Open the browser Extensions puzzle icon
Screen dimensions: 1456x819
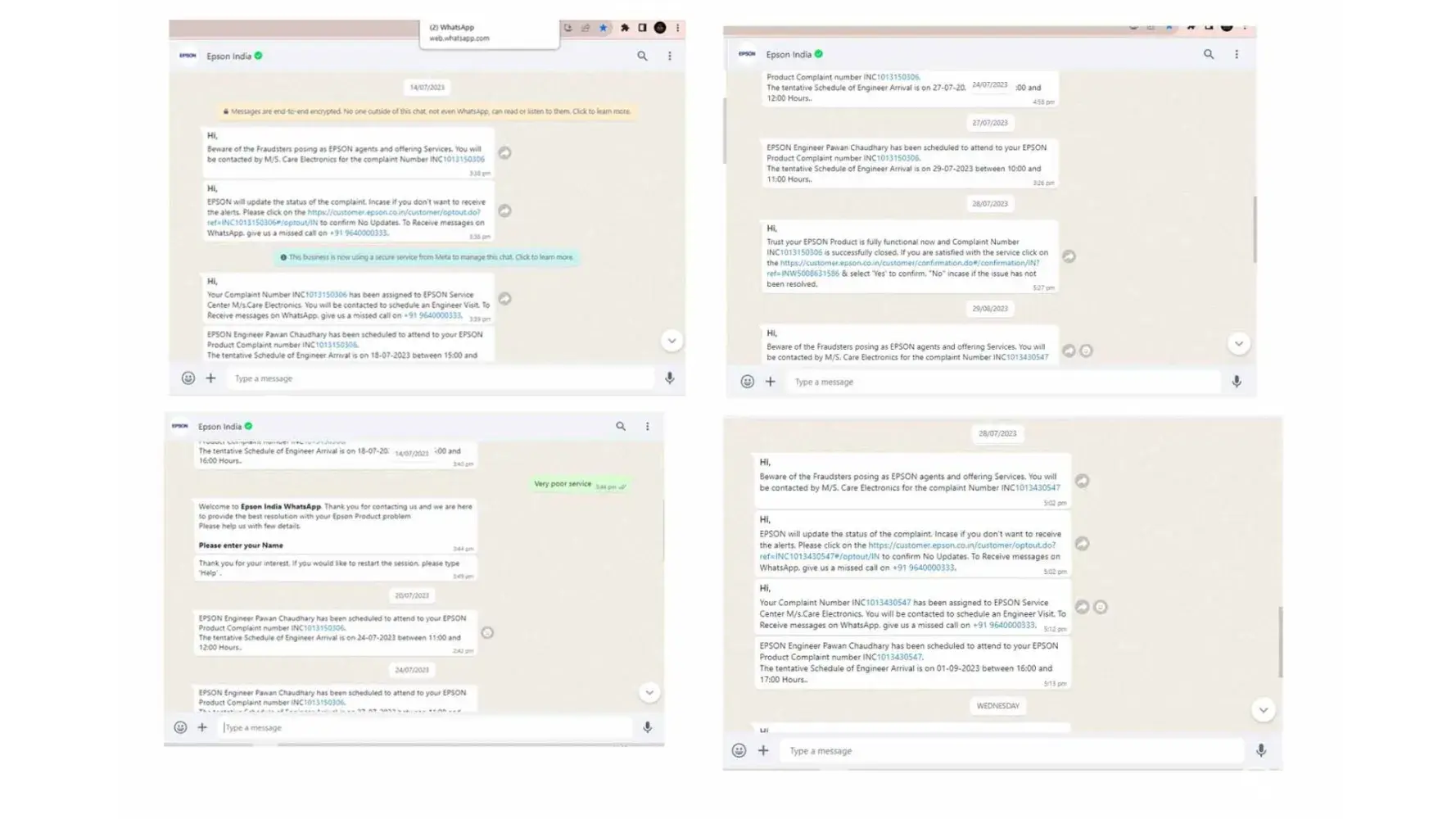click(625, 28)
